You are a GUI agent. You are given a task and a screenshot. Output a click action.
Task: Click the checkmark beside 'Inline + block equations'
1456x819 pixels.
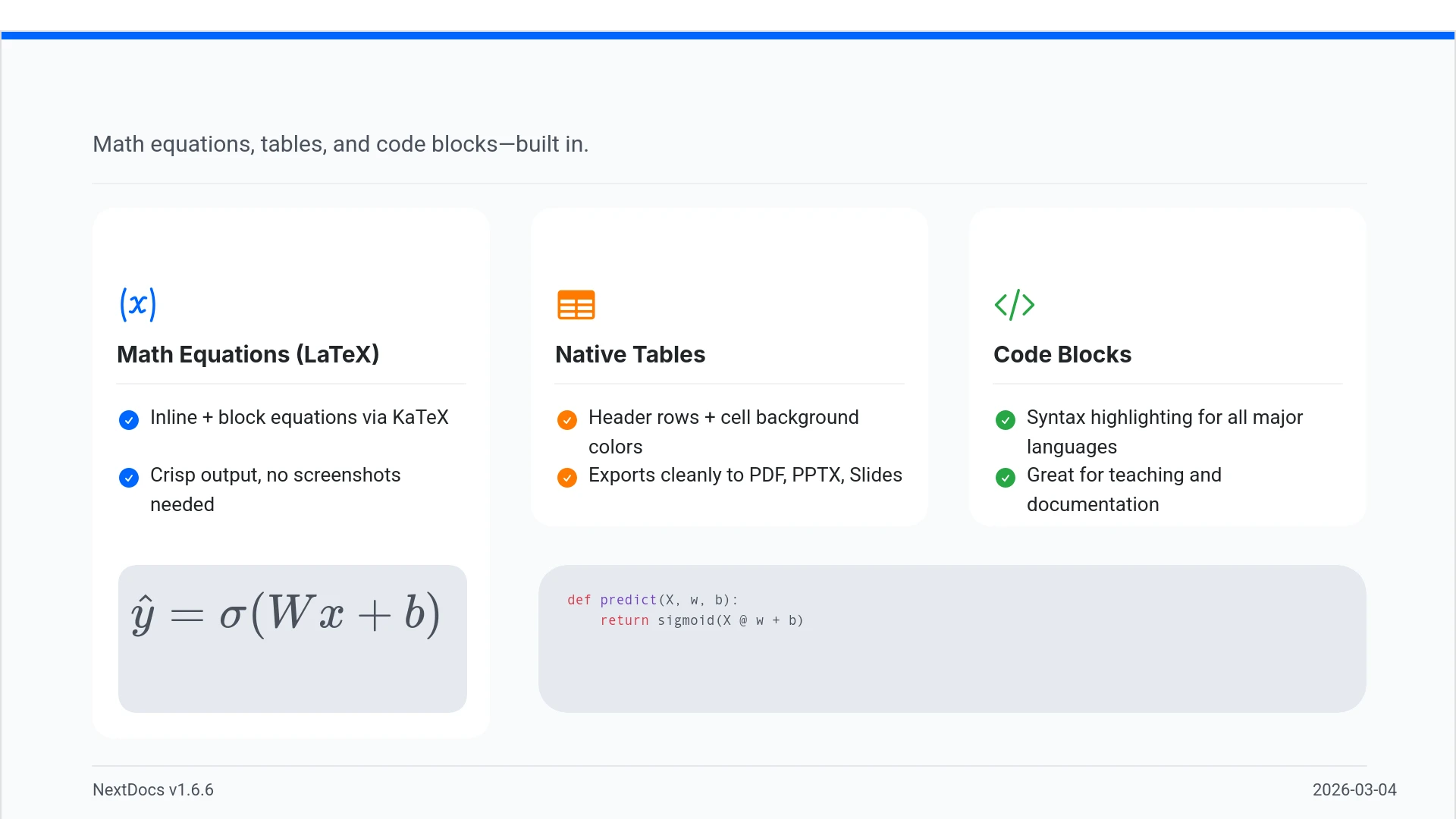click(129, 420)
